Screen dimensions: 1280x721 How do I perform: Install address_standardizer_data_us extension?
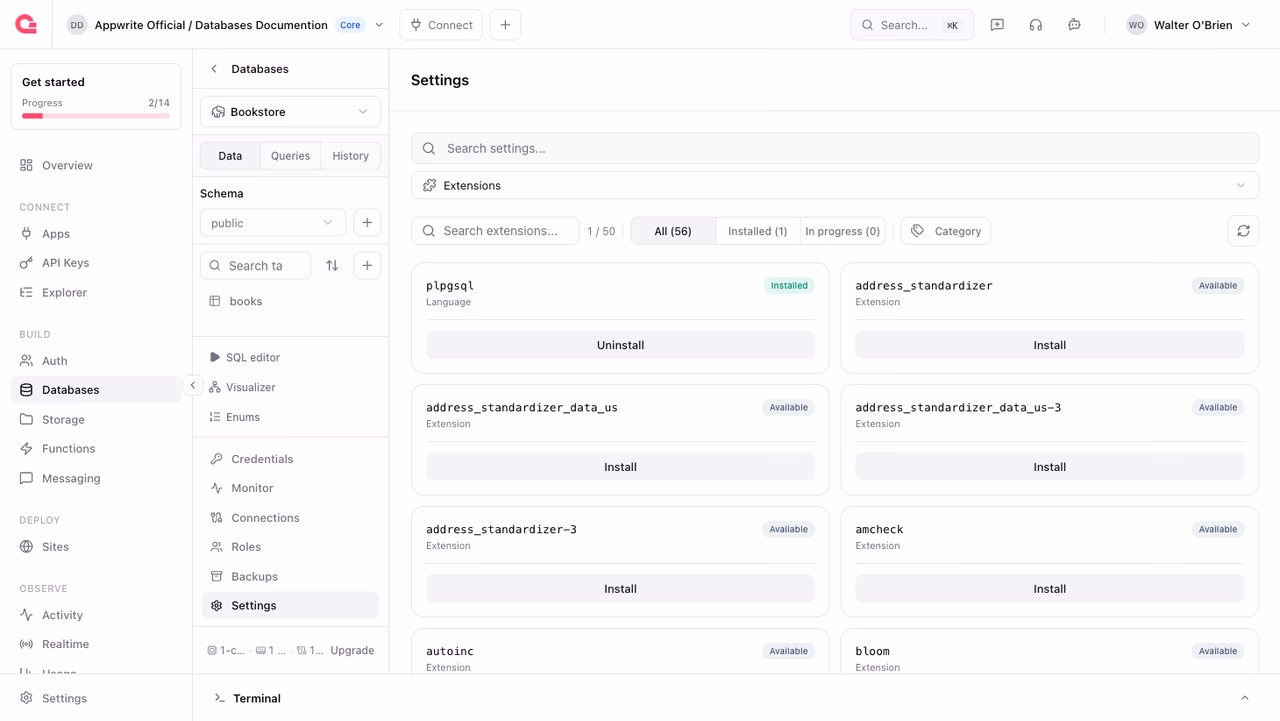click(620, 467)
